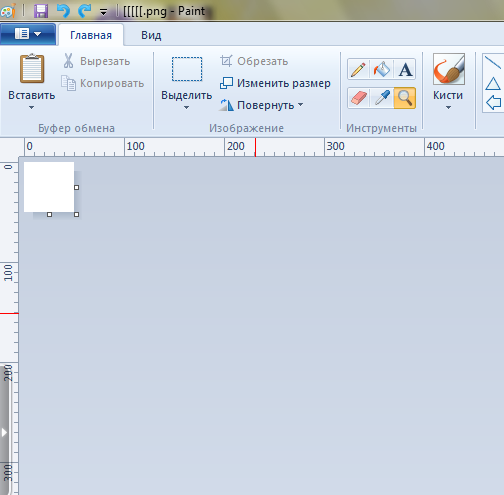The image size is (504, 495).
Task: Click the Обрезать crop button
Action: click(254, 61)
